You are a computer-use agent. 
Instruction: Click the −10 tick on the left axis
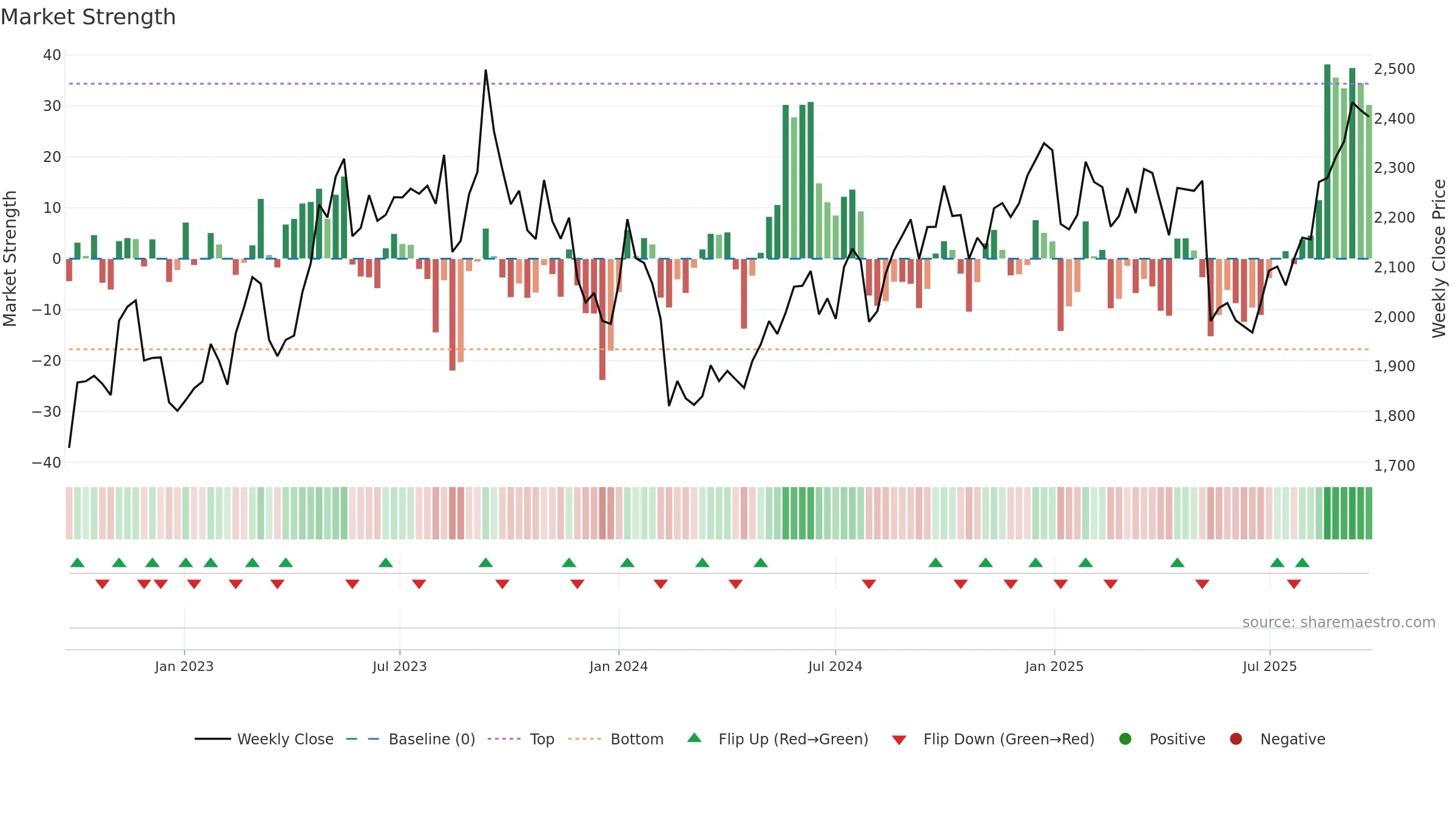pos(47,310)
